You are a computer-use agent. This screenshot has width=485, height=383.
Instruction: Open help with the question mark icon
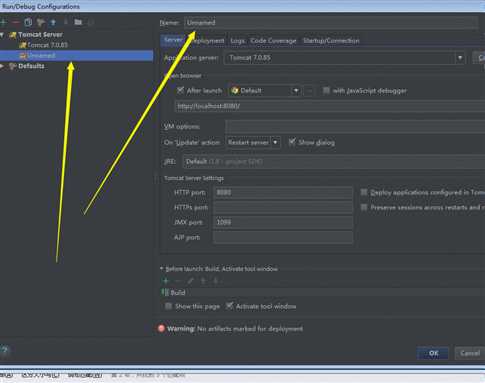tap(5, 350)
